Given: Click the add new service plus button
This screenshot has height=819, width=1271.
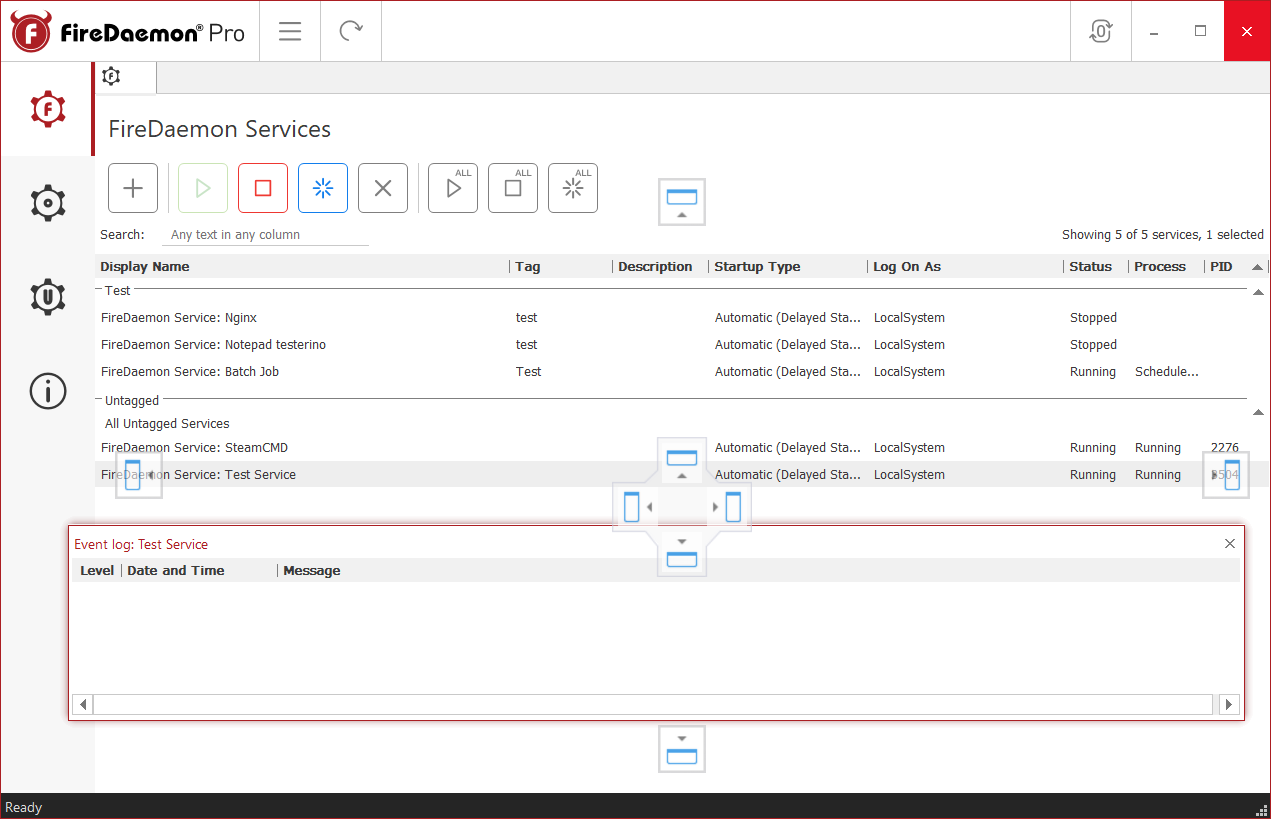Looking at the screenshot, I should (133, 188).
